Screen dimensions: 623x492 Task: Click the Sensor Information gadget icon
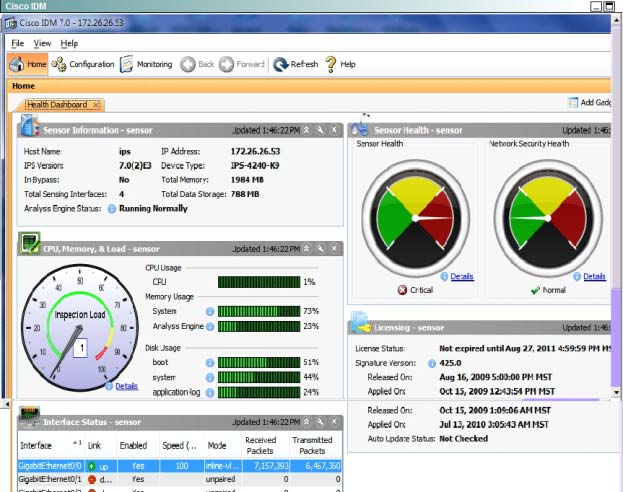[29, 125]
